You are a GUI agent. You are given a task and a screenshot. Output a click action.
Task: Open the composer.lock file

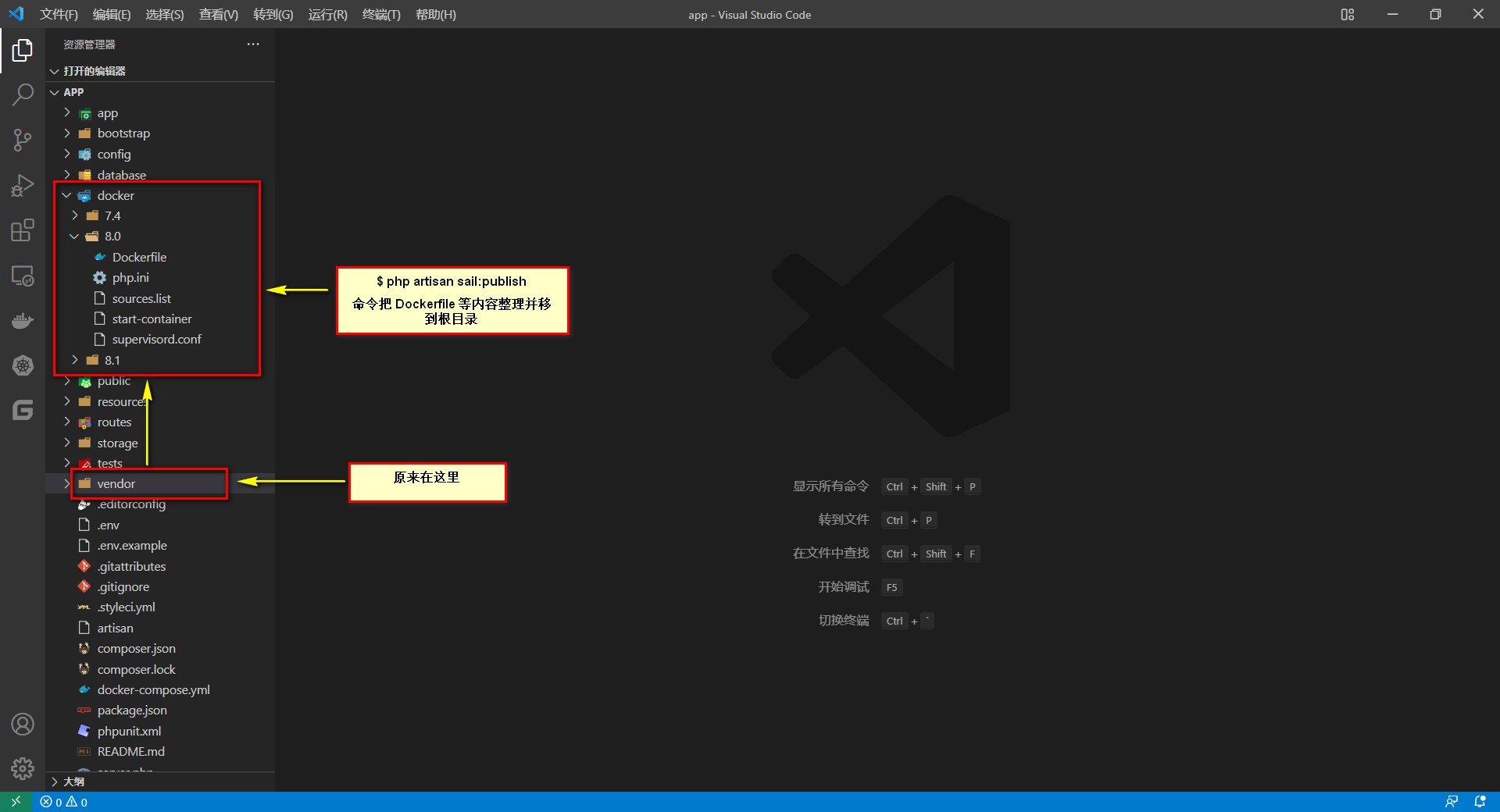160,669
